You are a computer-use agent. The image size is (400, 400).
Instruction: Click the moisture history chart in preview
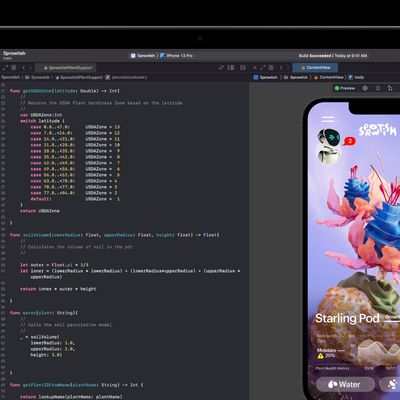click(379, 351)
